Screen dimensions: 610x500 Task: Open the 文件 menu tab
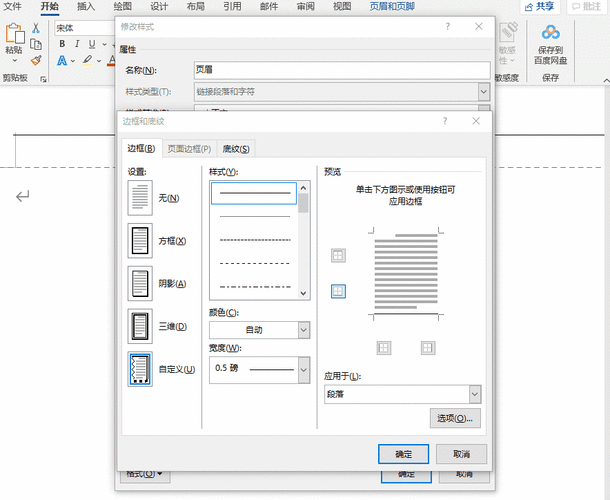point(12,6)
